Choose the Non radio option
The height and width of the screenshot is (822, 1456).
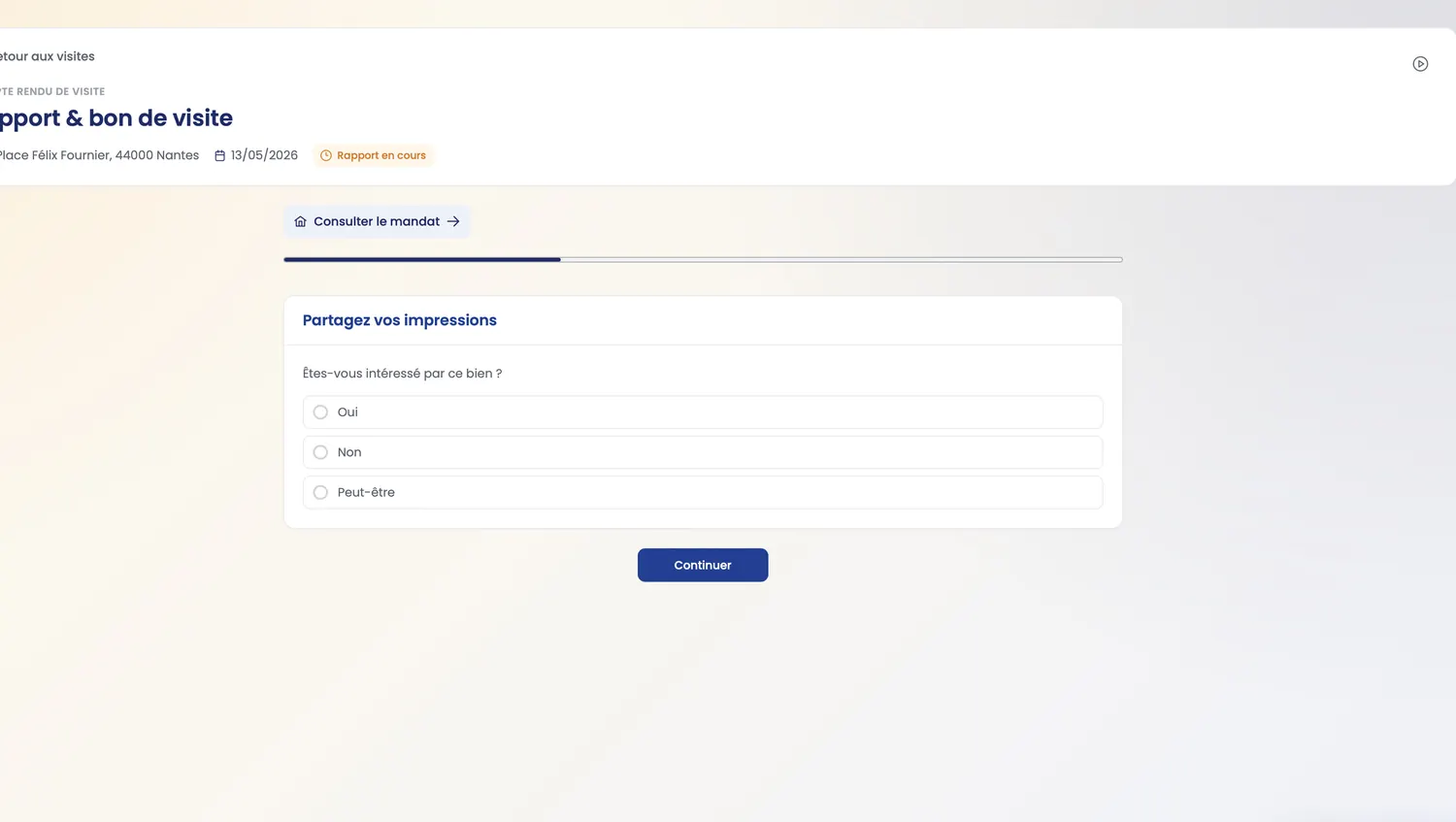coord(703,452)
